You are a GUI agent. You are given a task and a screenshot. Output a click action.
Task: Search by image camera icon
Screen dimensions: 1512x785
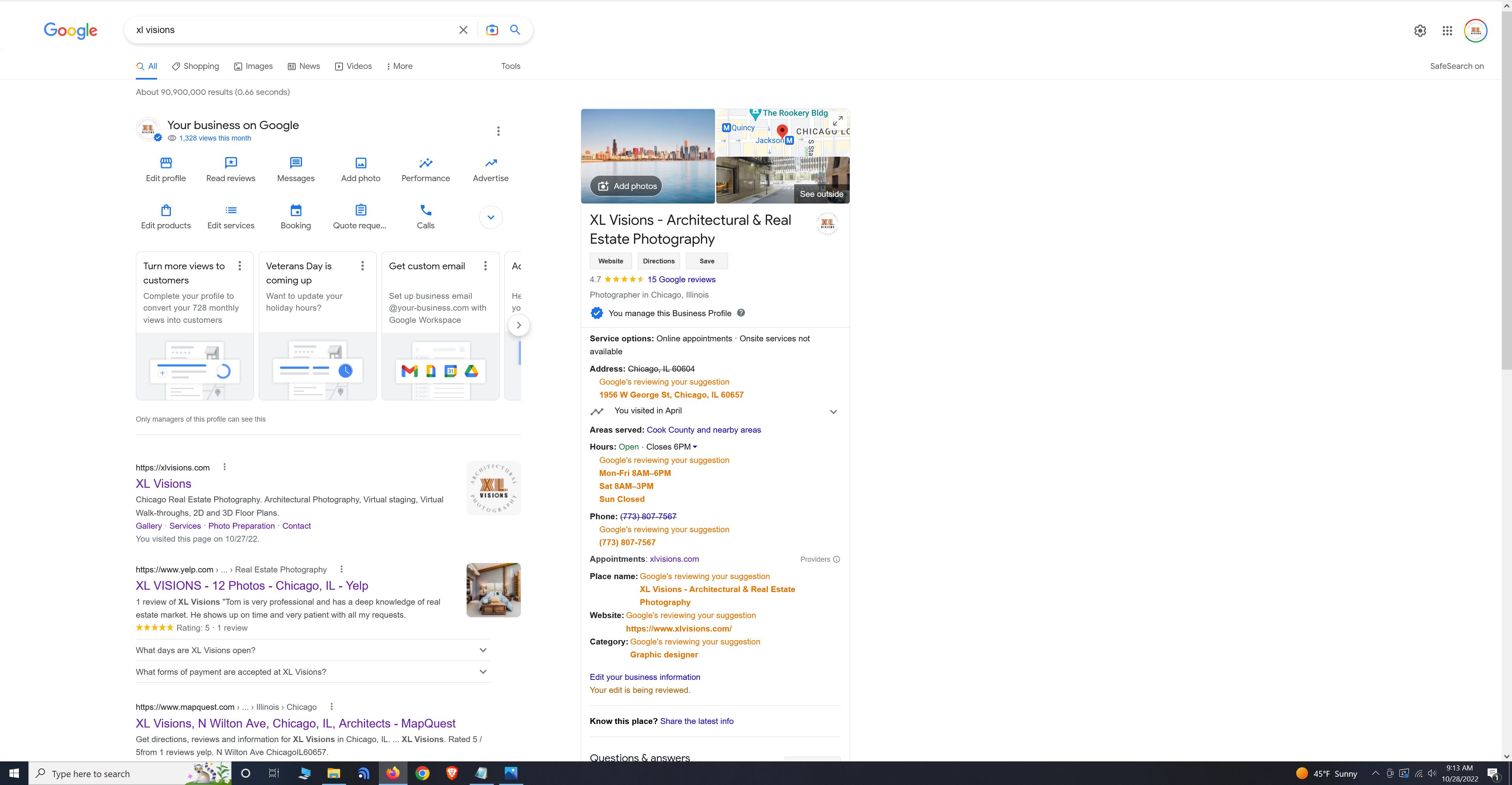[492, 30]
